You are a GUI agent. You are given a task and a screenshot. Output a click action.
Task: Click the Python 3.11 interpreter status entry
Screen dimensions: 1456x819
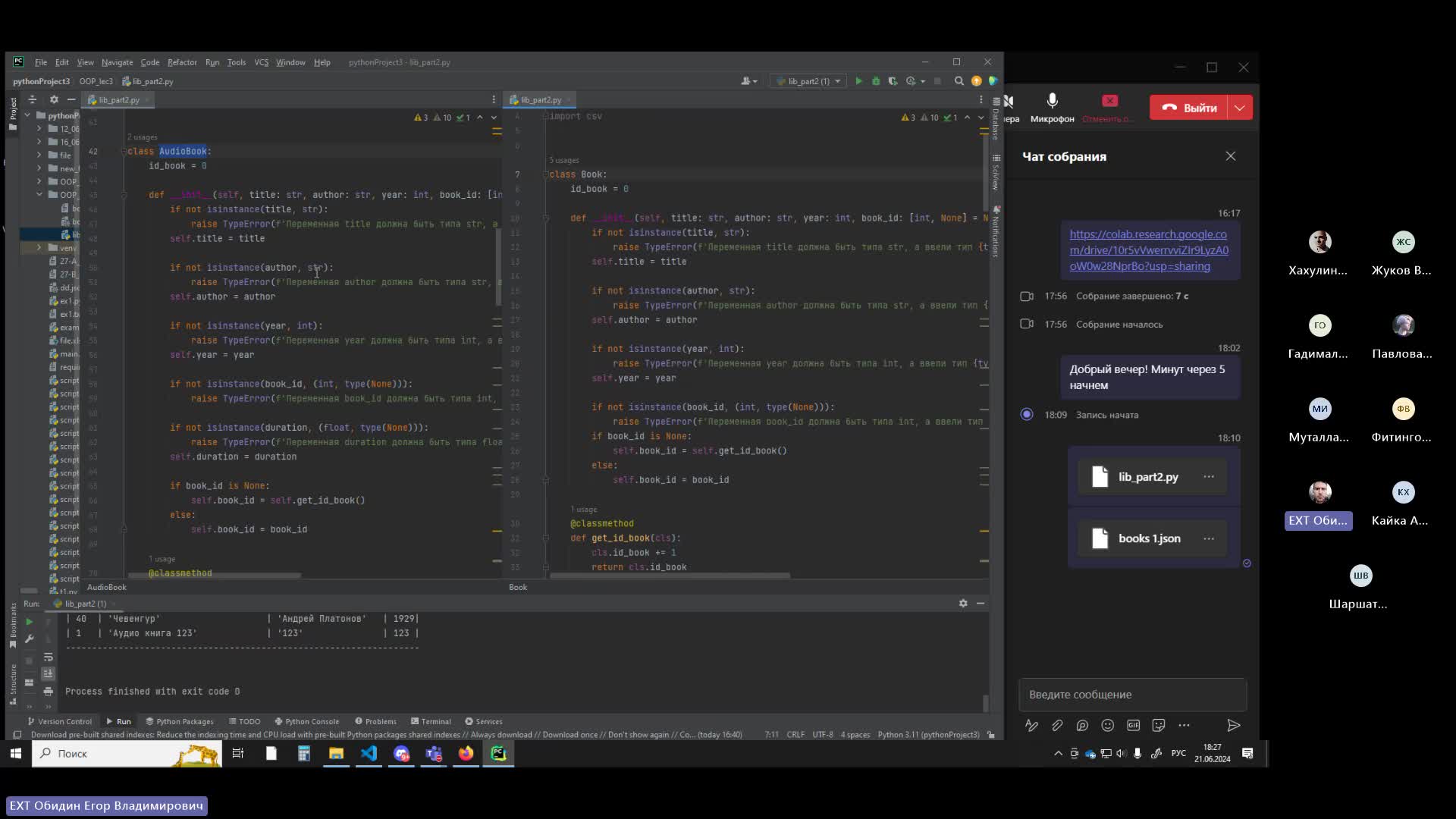(928, 735)
